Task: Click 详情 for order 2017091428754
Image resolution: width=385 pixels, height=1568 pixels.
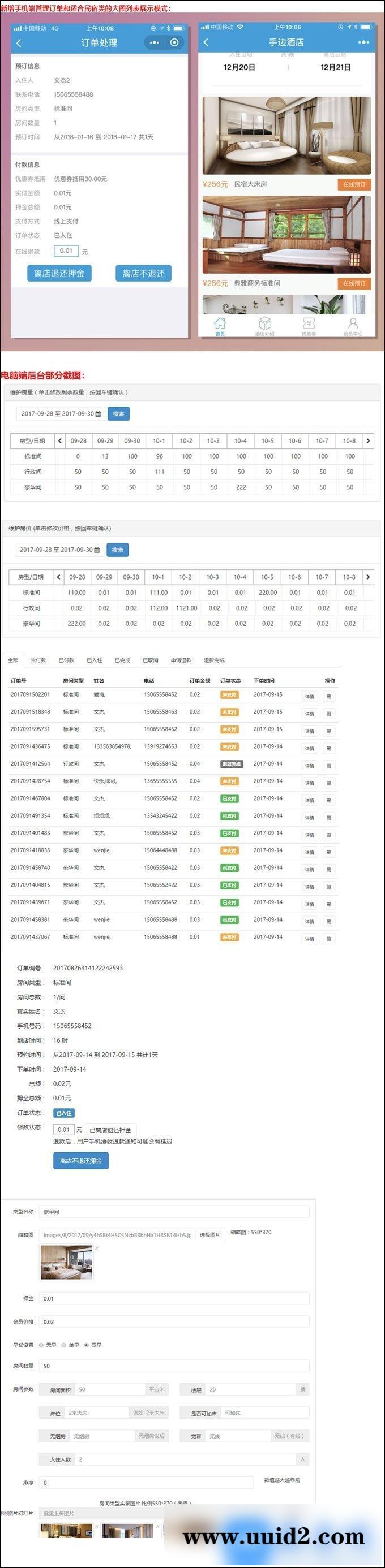Action: [310, 783]
